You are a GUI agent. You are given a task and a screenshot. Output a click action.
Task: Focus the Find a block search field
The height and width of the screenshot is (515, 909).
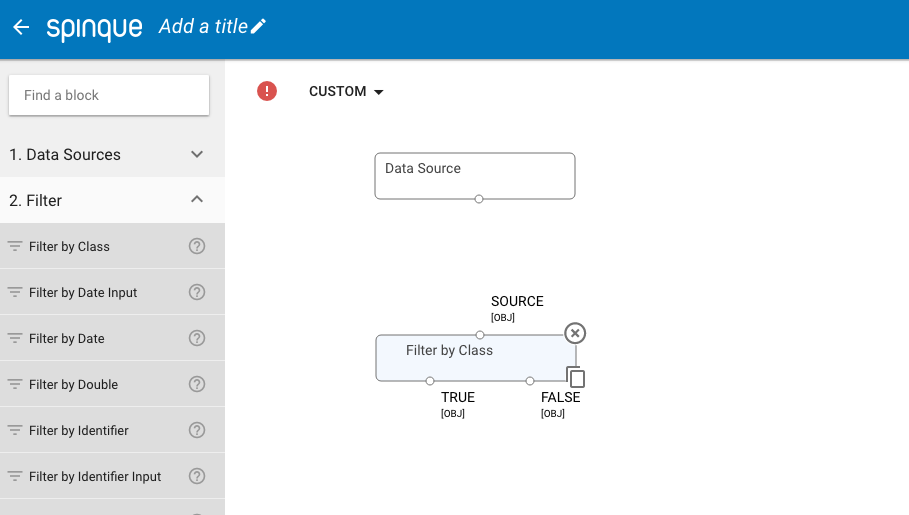(109, 95)
